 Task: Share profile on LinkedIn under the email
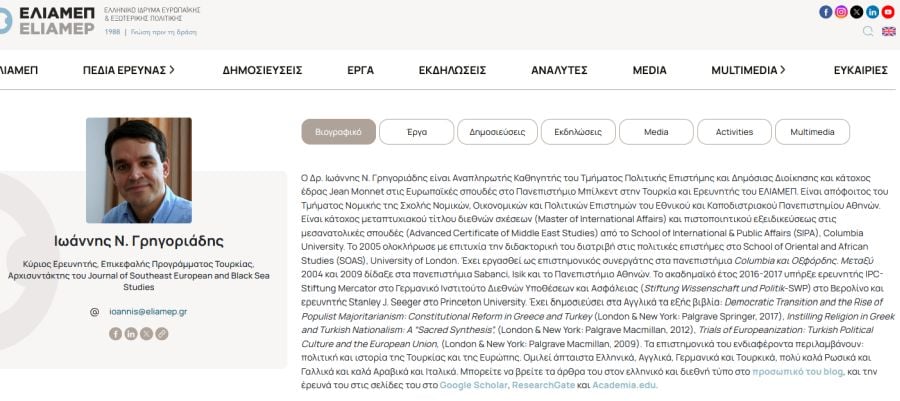[131, 334]
